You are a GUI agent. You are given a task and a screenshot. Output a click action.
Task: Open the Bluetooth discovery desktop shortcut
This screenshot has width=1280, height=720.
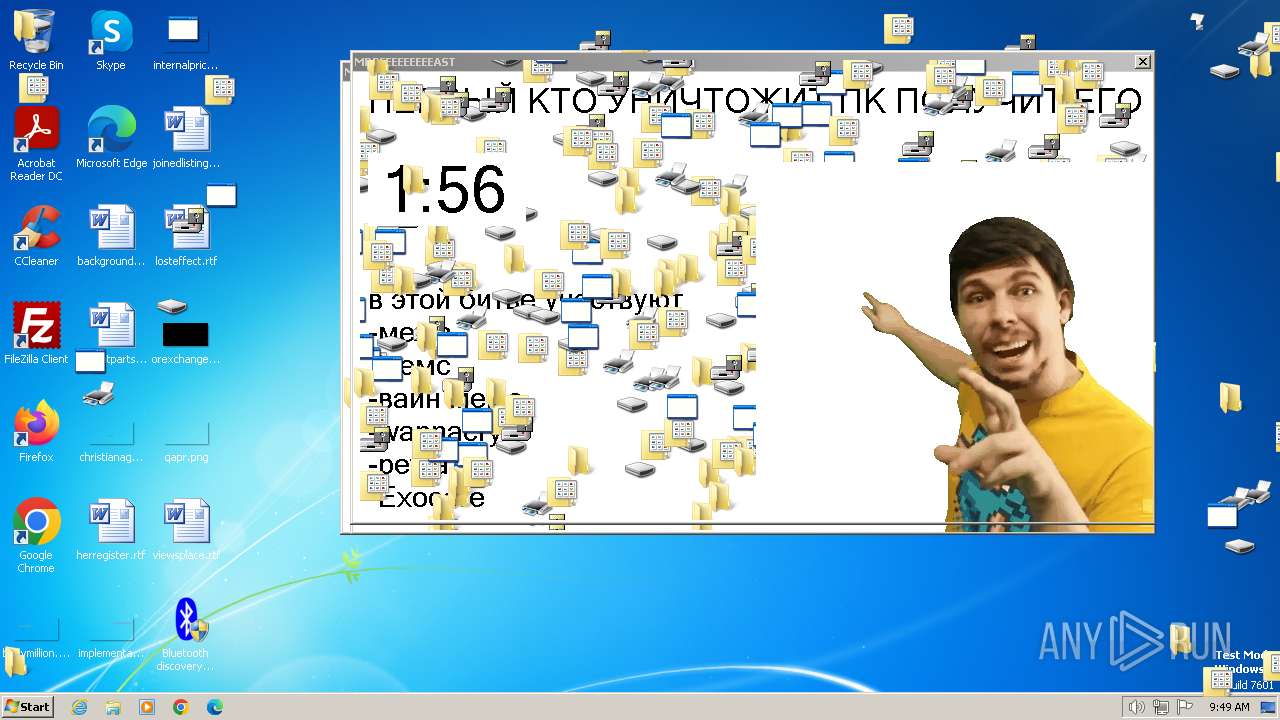[x=186, y=634]
